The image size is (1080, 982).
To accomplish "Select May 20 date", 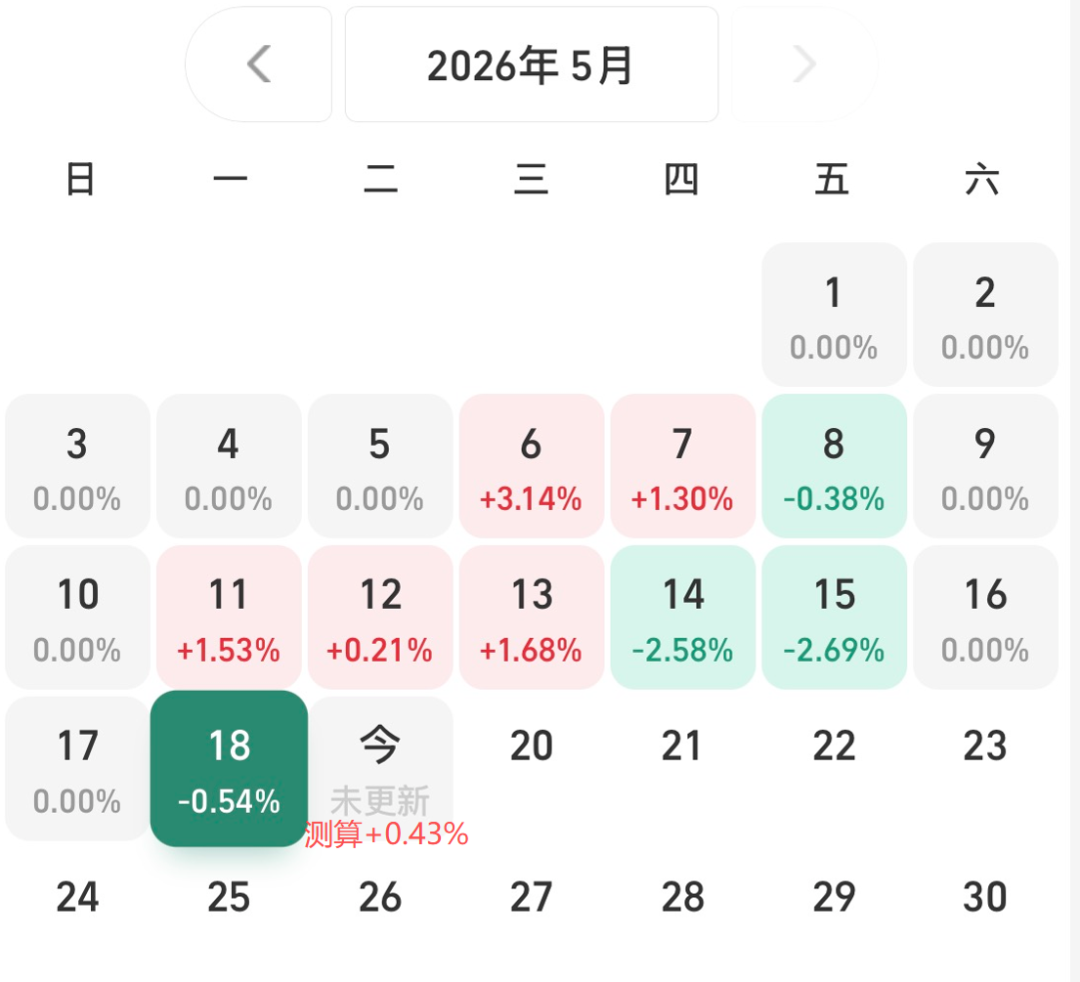I will [x=532, y=746].
